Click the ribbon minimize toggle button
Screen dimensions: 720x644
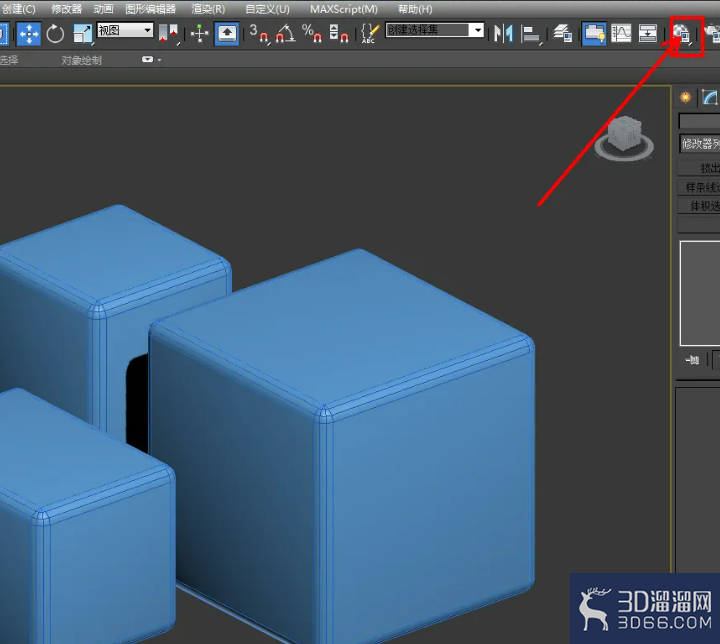[147, 59]
